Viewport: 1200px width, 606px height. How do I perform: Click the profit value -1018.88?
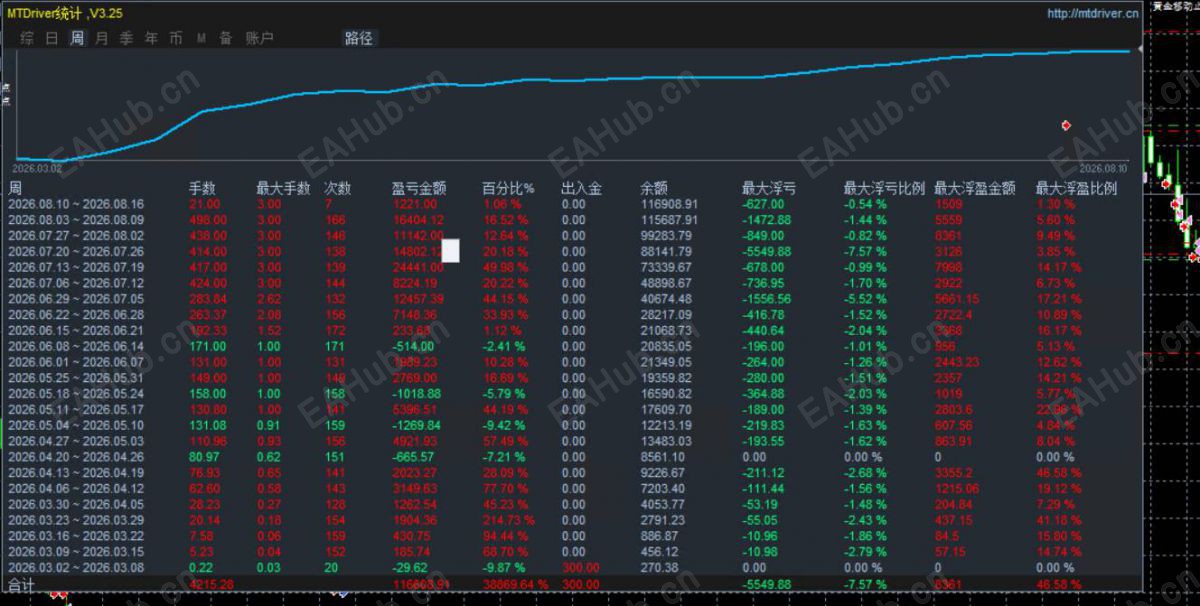click(x=419, y=394)
